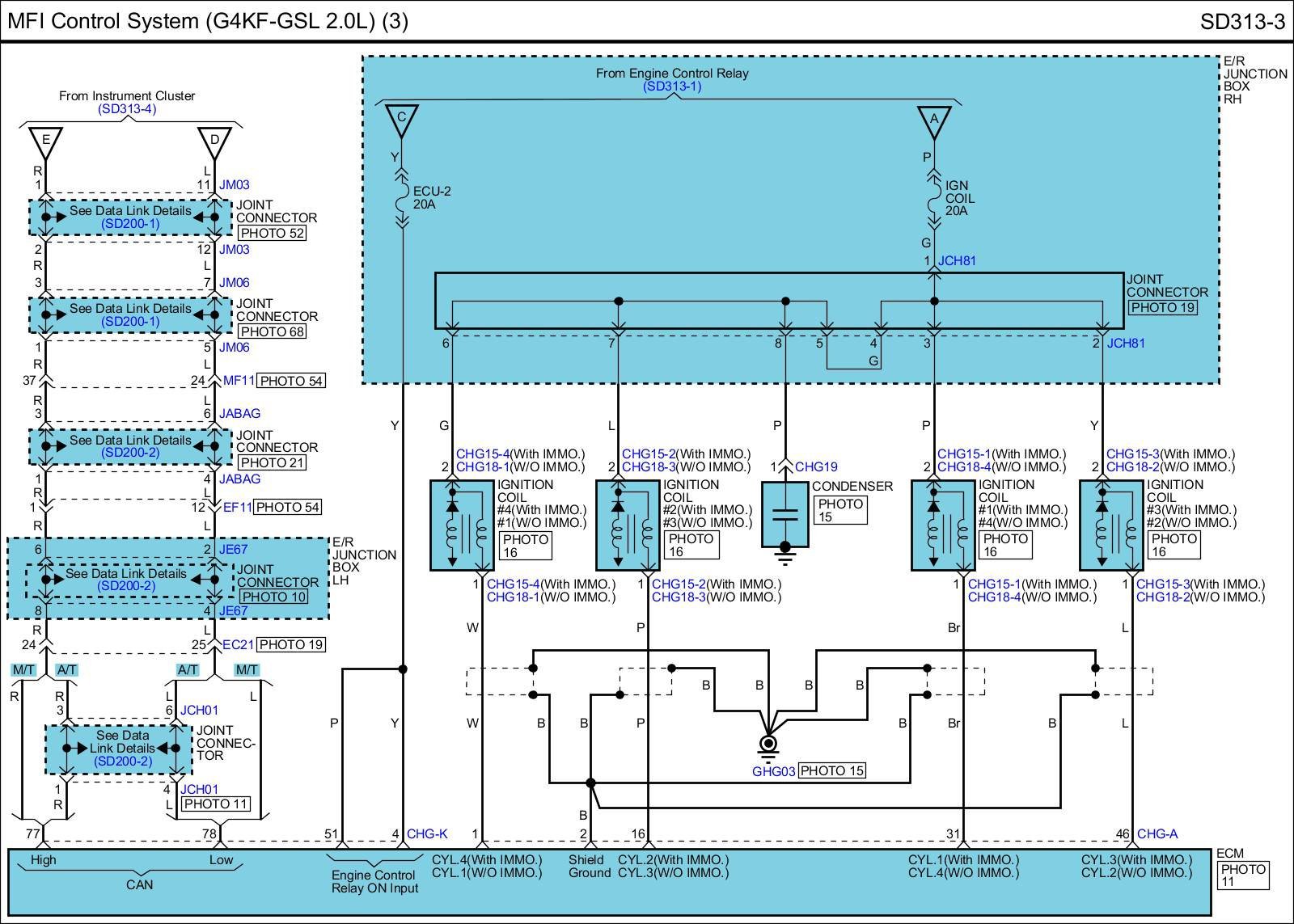
Task: Click the Engine Control Relay ON Input label
Action: 374,881
